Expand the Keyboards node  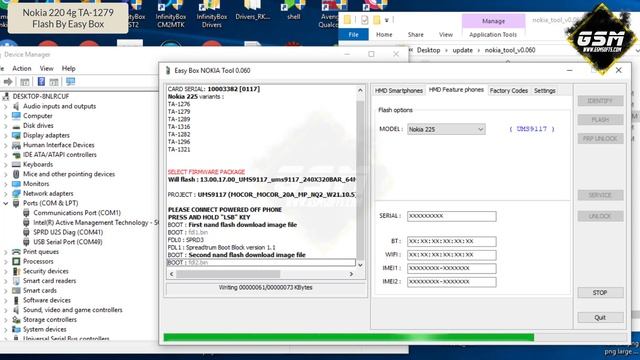6,164
